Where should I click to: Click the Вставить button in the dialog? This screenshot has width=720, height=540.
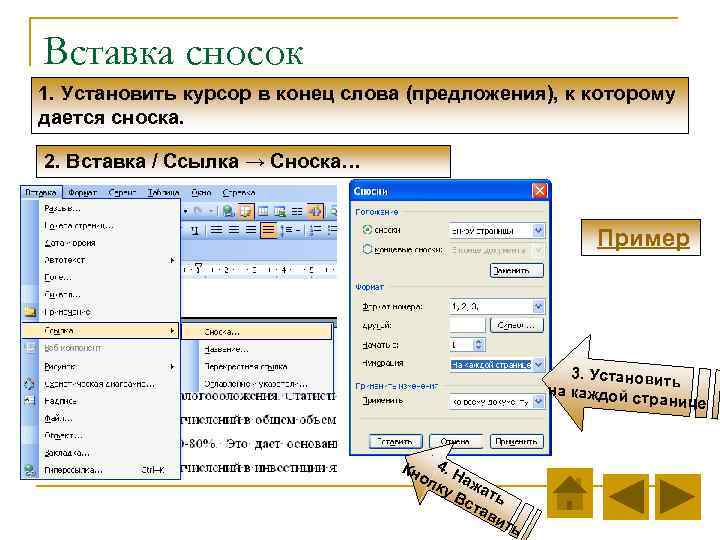click(x=395, y=442)
